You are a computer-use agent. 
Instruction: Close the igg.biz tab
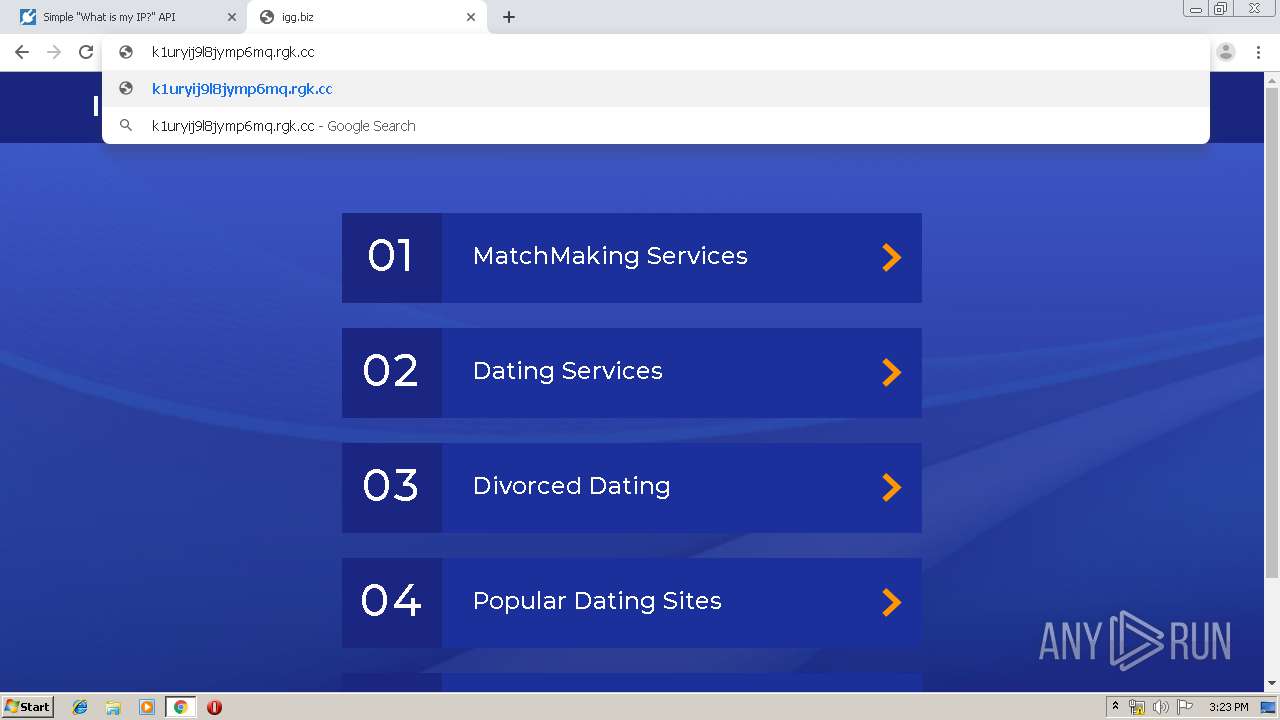pos(471,17)
